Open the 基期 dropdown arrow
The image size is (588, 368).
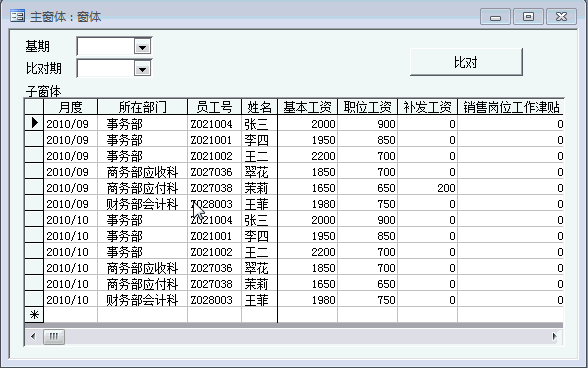click(142, 47)
